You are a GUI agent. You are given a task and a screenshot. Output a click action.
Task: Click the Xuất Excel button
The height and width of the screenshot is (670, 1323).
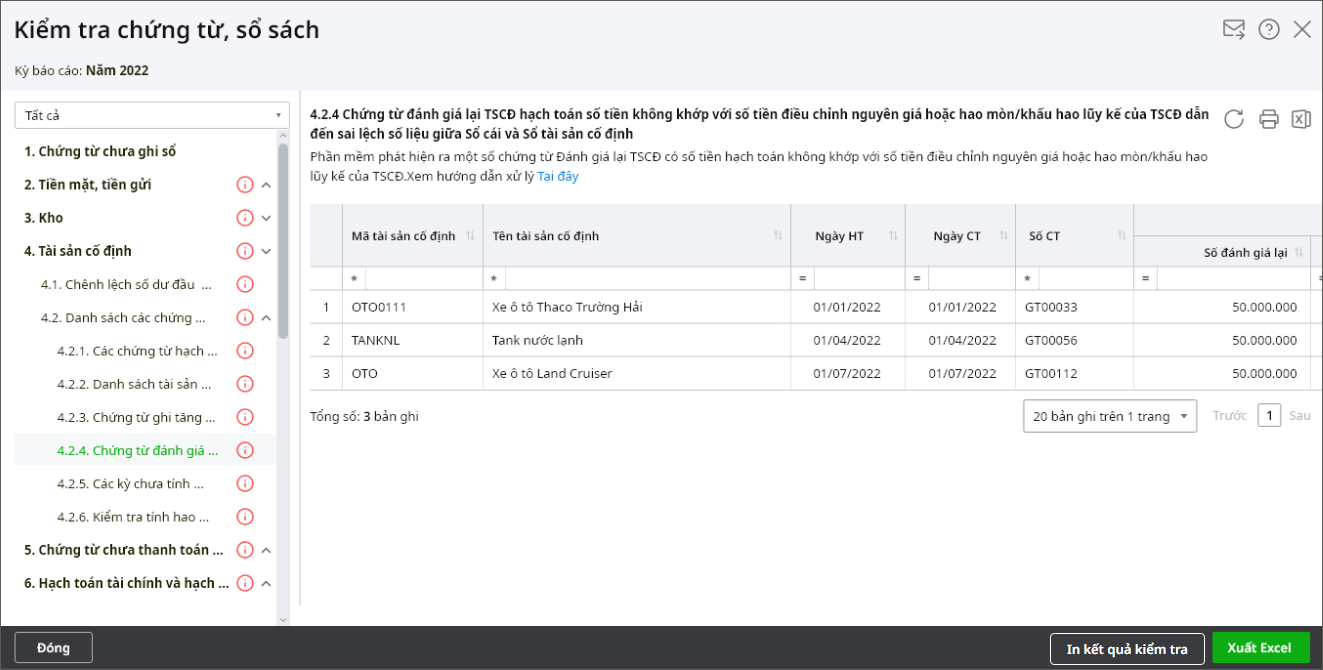click(1260, 648)
